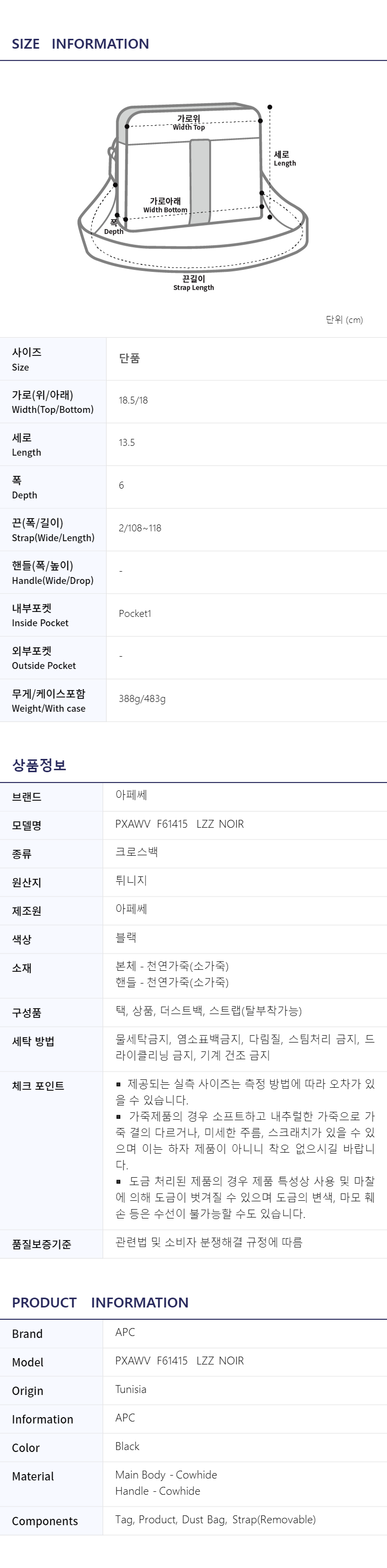
Task: Select the Pocket1 inside pocket value
Action: (x=135, y=613)
